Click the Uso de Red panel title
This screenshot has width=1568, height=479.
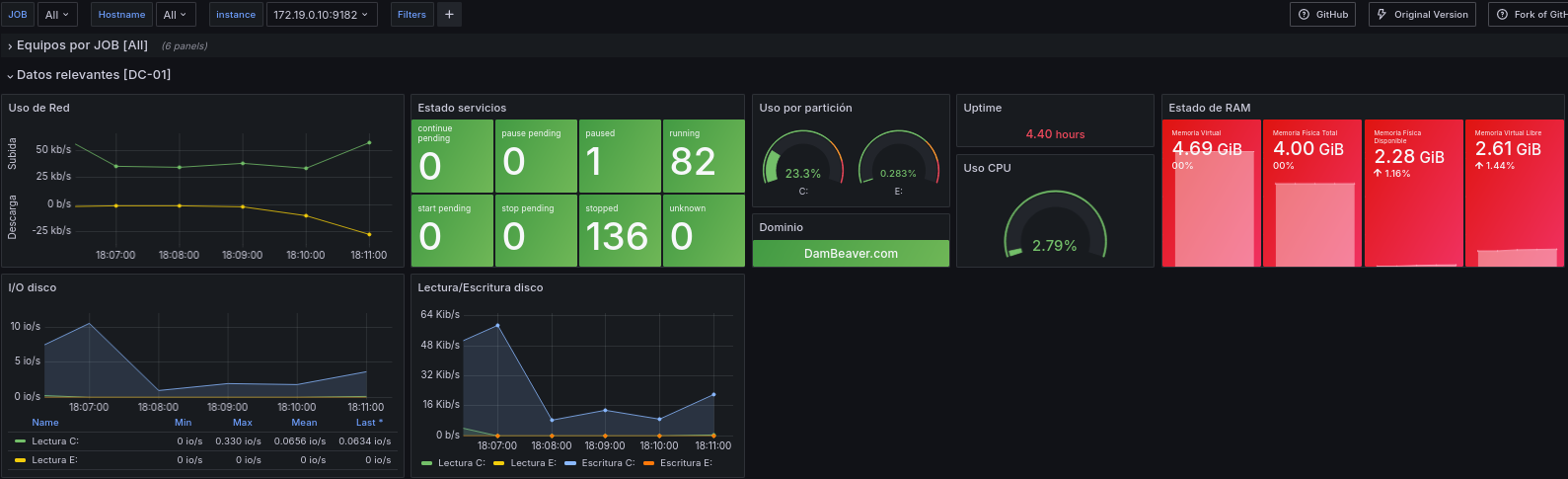[39, 108]
